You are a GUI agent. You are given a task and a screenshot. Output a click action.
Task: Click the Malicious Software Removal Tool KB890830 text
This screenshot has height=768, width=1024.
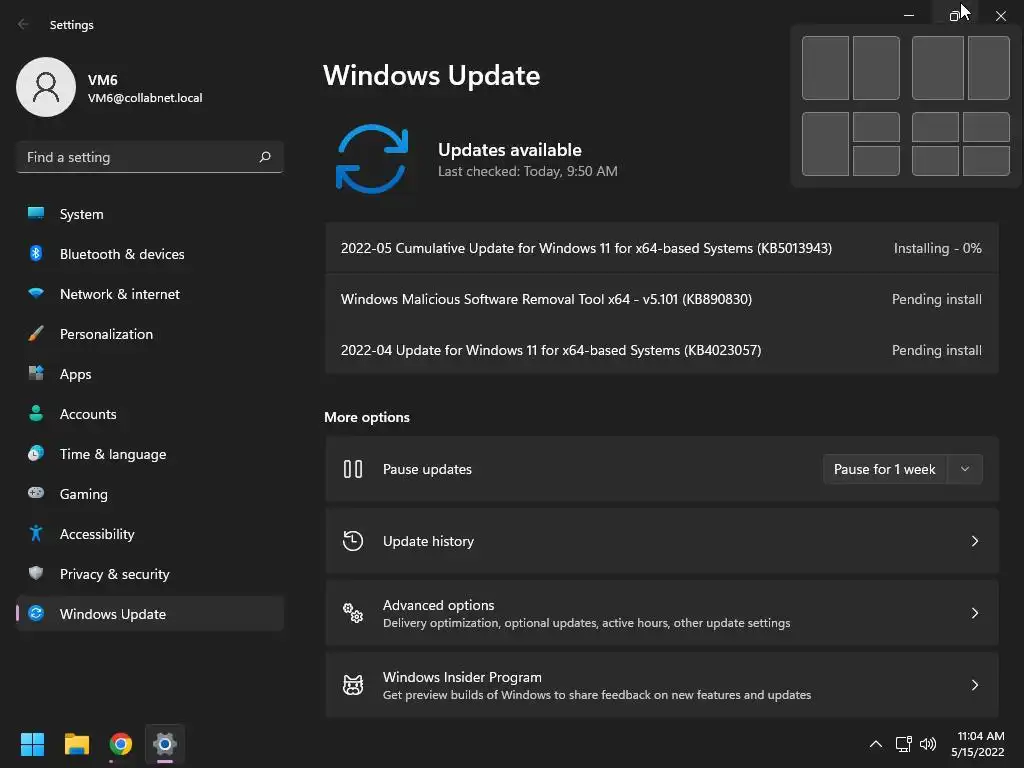coord(546,299)
